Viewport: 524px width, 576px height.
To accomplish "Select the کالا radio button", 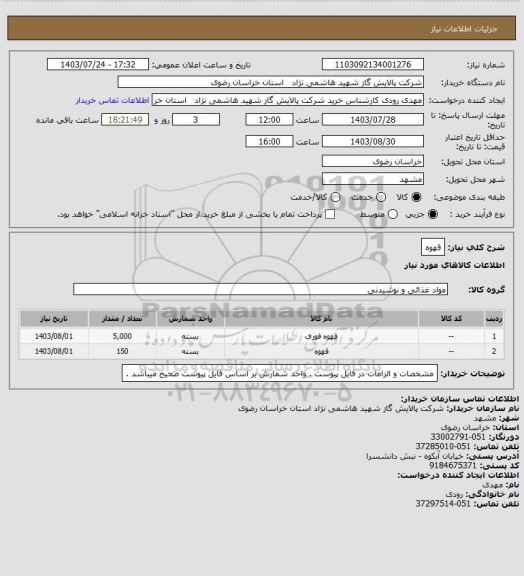I will click(416, 197).
